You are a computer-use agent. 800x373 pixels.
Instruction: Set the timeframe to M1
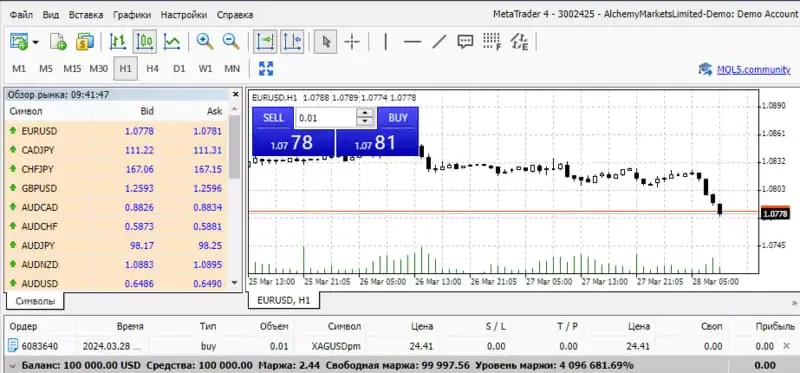tap(19, 68)
